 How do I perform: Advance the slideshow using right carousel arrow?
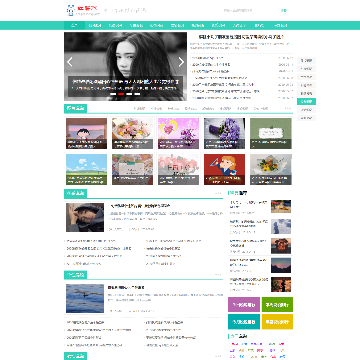coord(181,62)
